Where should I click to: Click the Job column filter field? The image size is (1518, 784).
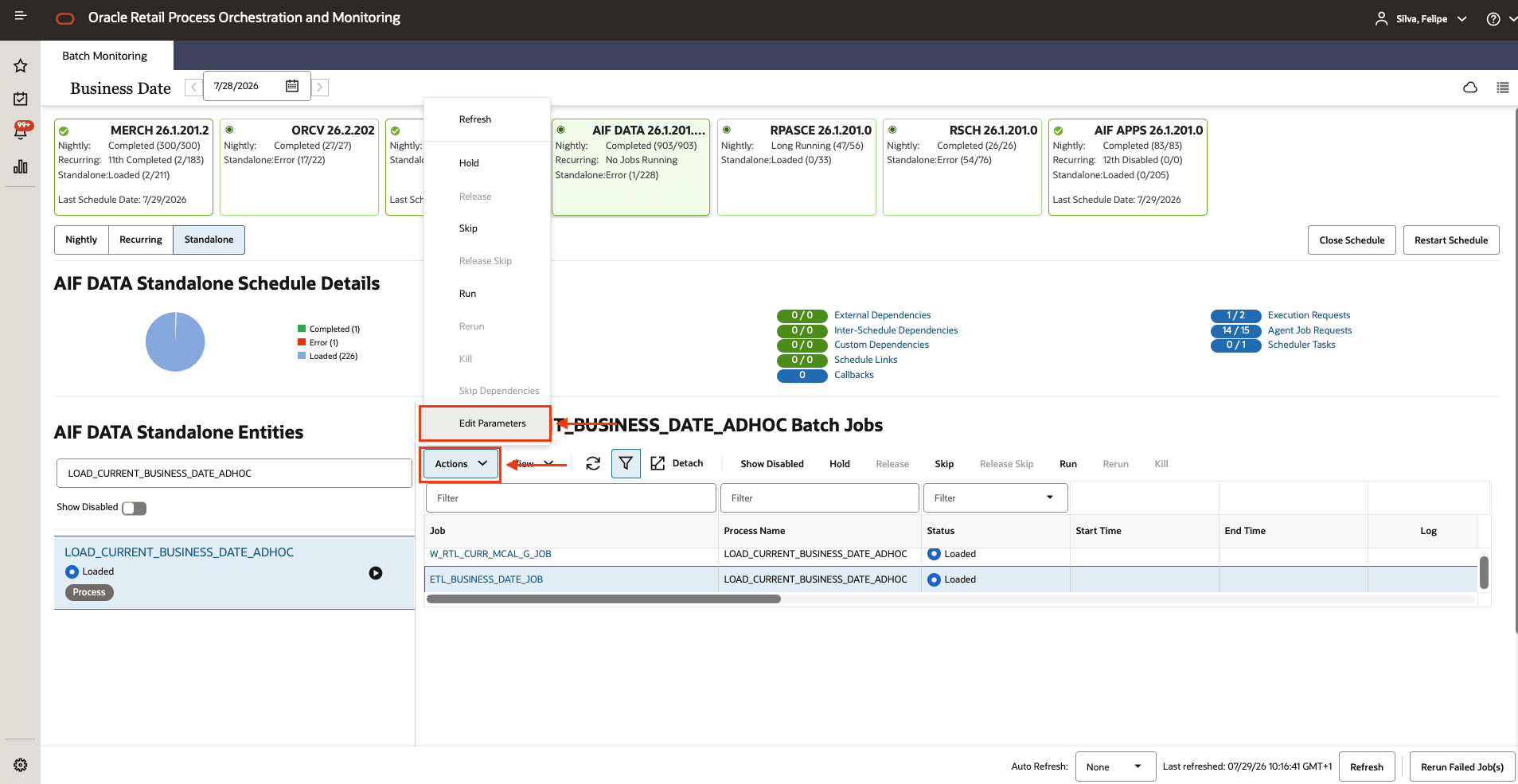(x=571, y=498)
